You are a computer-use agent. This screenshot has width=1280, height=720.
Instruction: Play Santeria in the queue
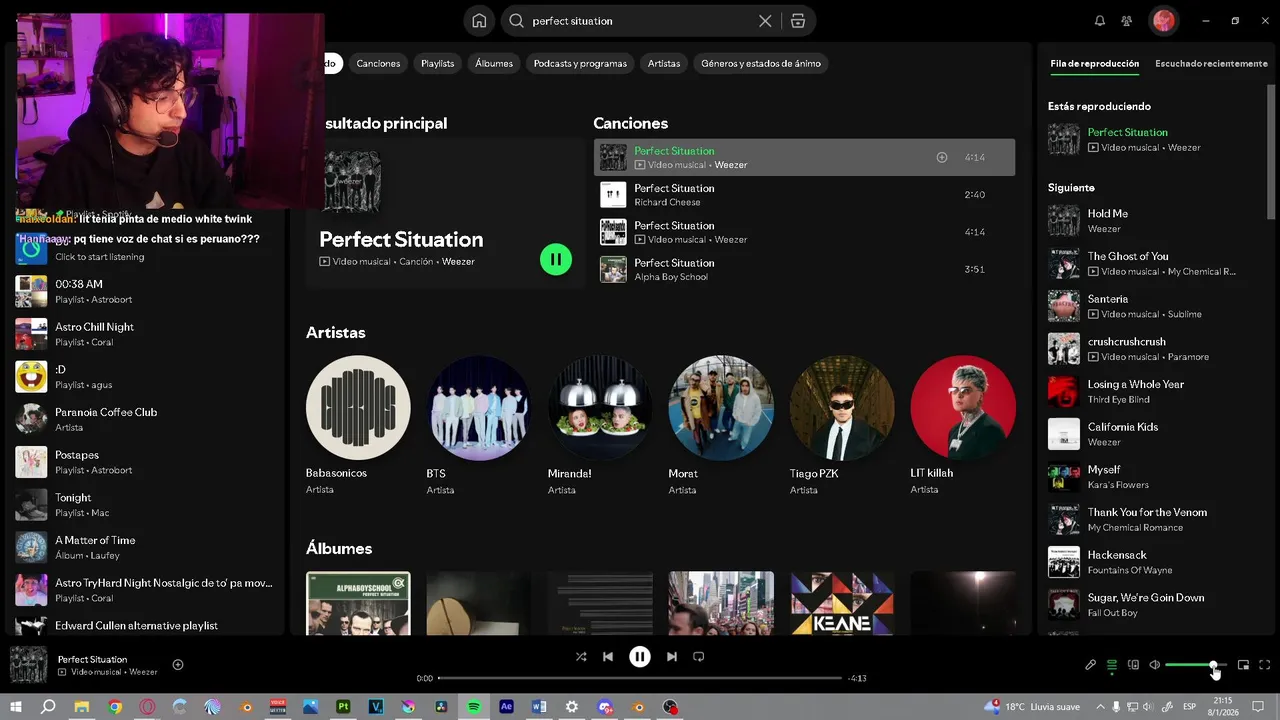1155,306
